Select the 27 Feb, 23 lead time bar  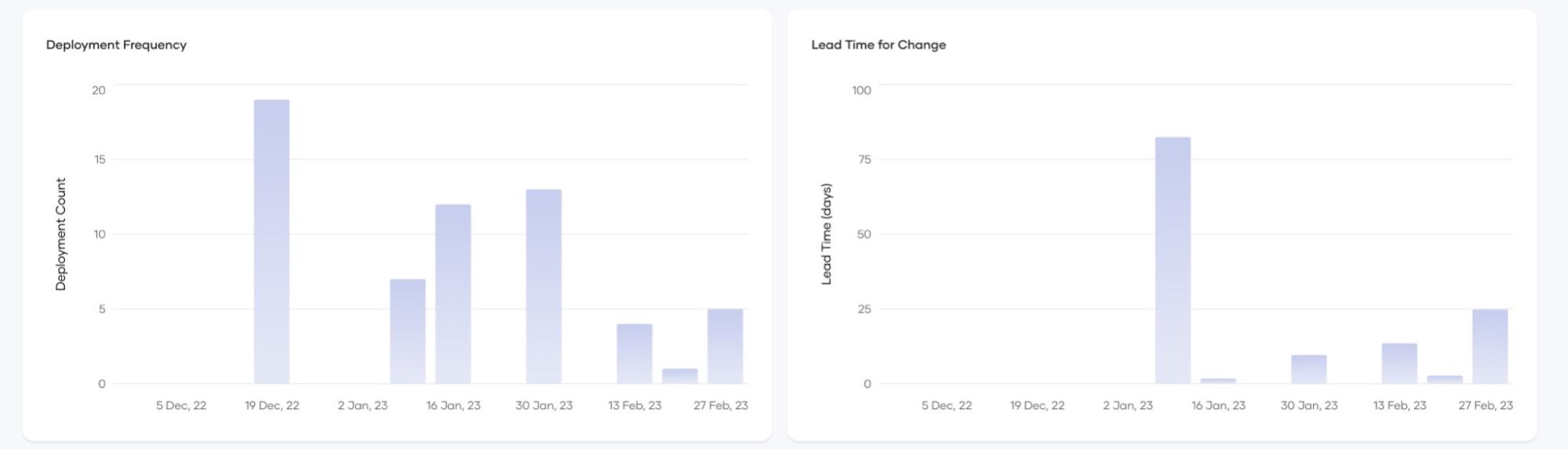click(1490, 346)
